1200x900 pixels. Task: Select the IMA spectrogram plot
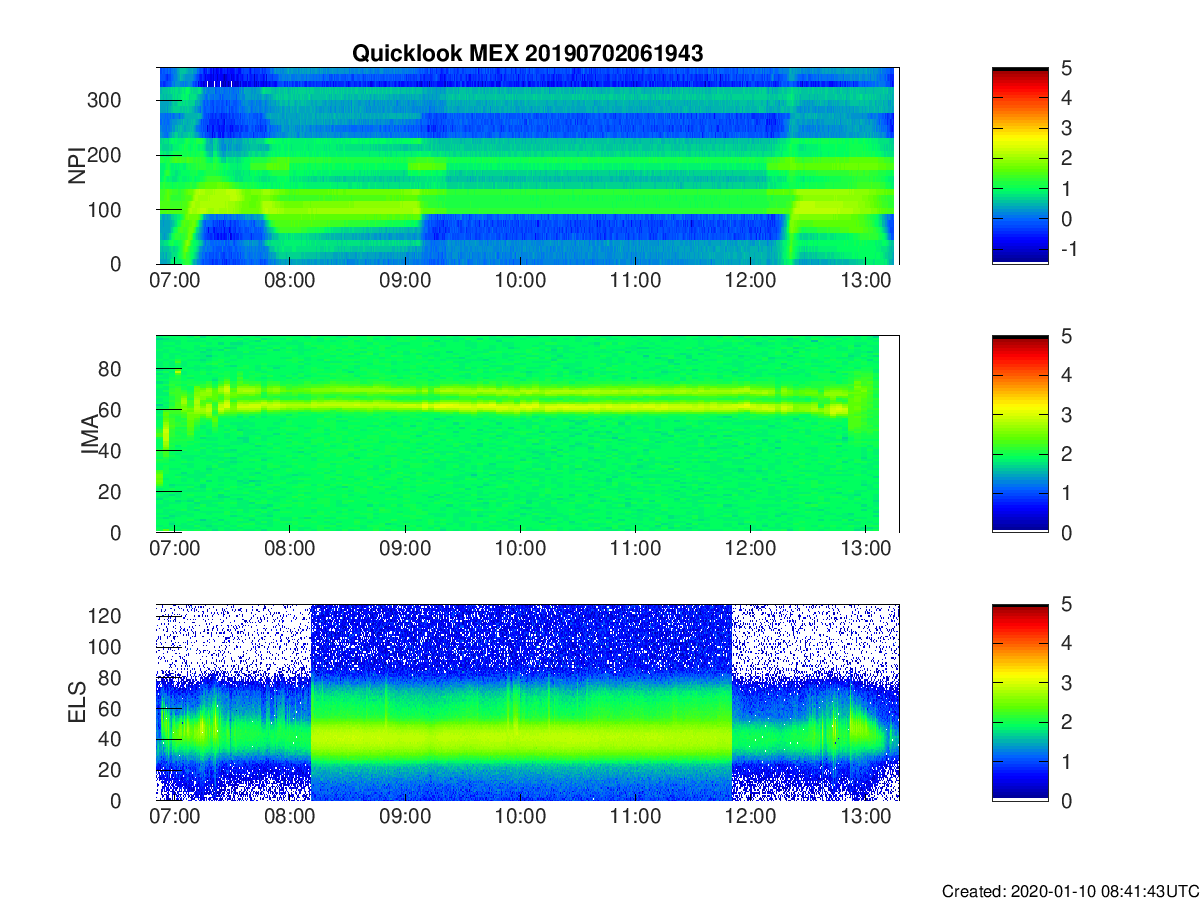click(528, 434)
